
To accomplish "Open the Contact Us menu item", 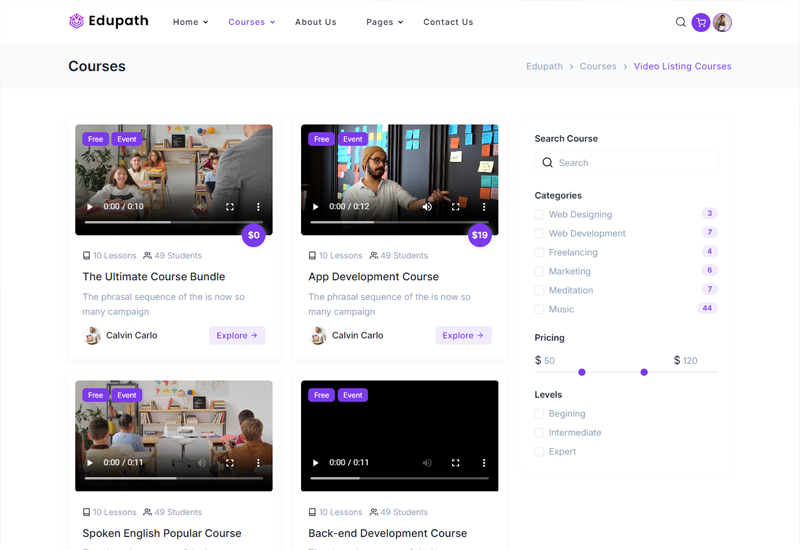I will pos(448,22).
